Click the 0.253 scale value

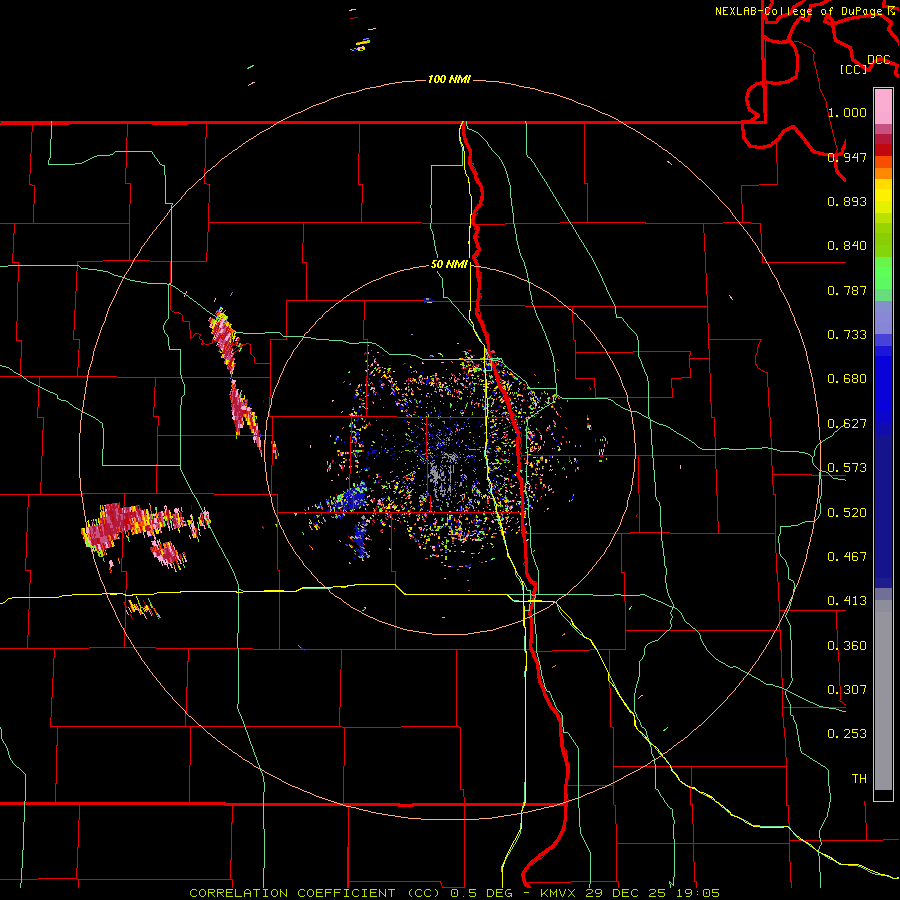(x=847, y=734)
